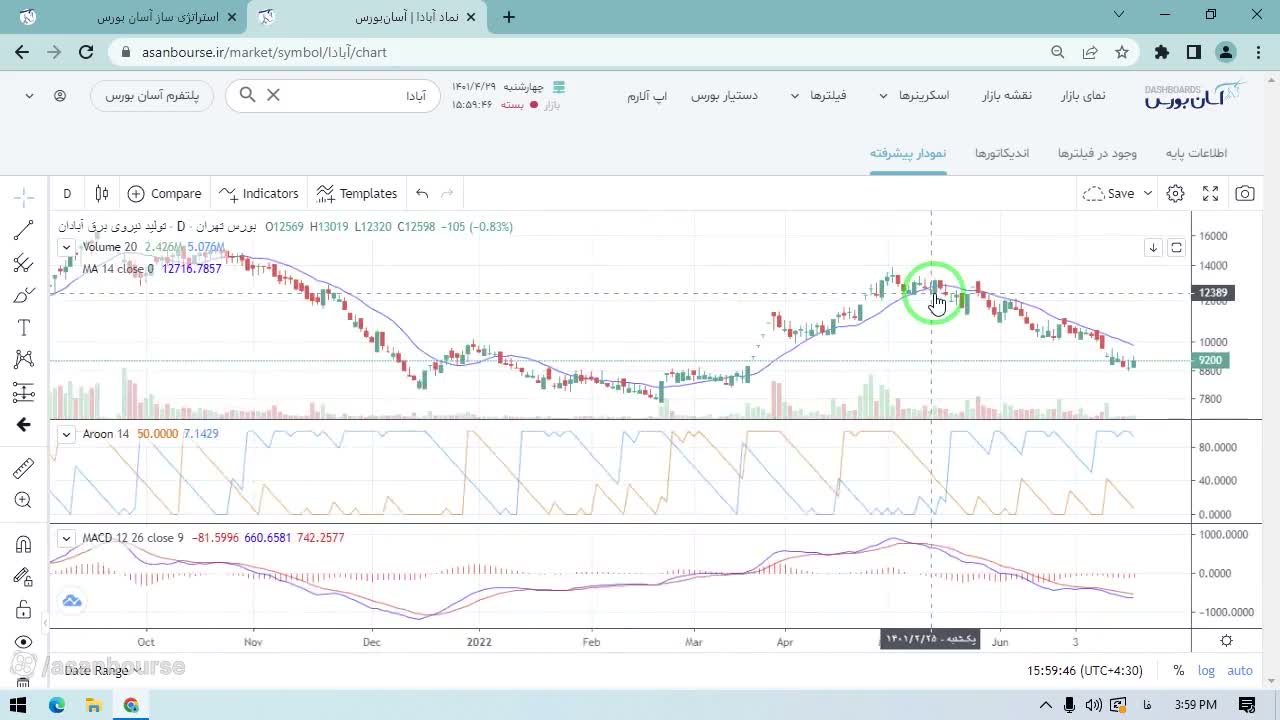1280x720 pixels.
Task: Undo the last chart action
Action: 422,193
